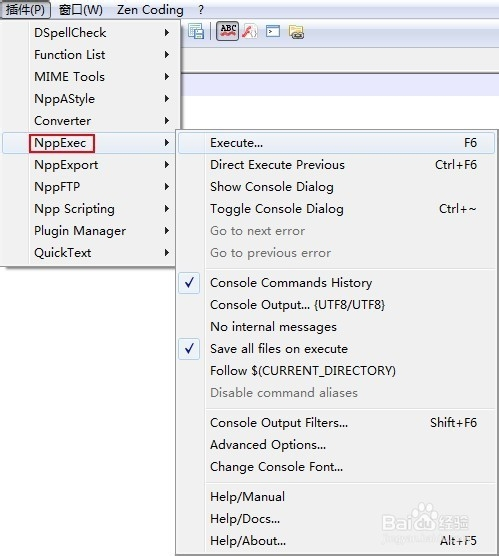
Task: Select QuickText plugin label
Action: click(62, 253)
